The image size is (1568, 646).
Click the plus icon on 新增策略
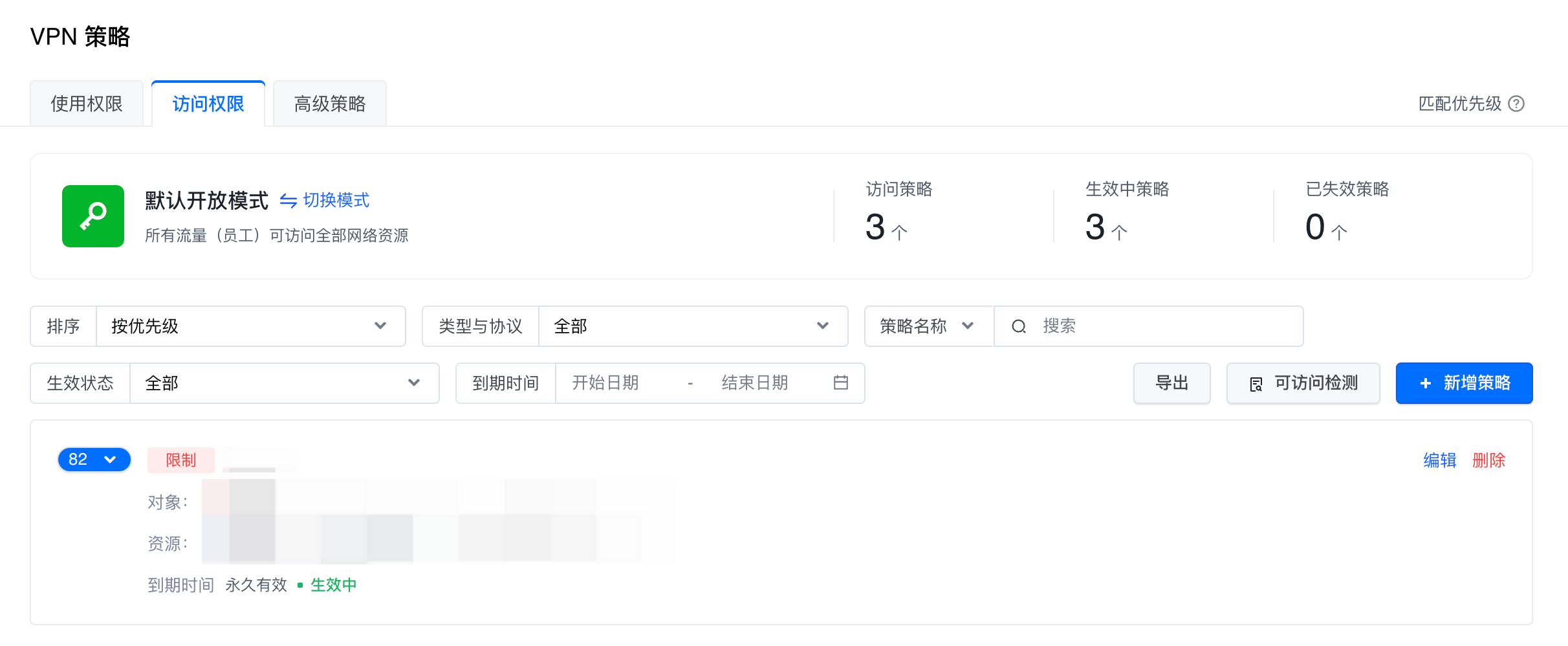pyautogui.click(x=1425, y=383)
